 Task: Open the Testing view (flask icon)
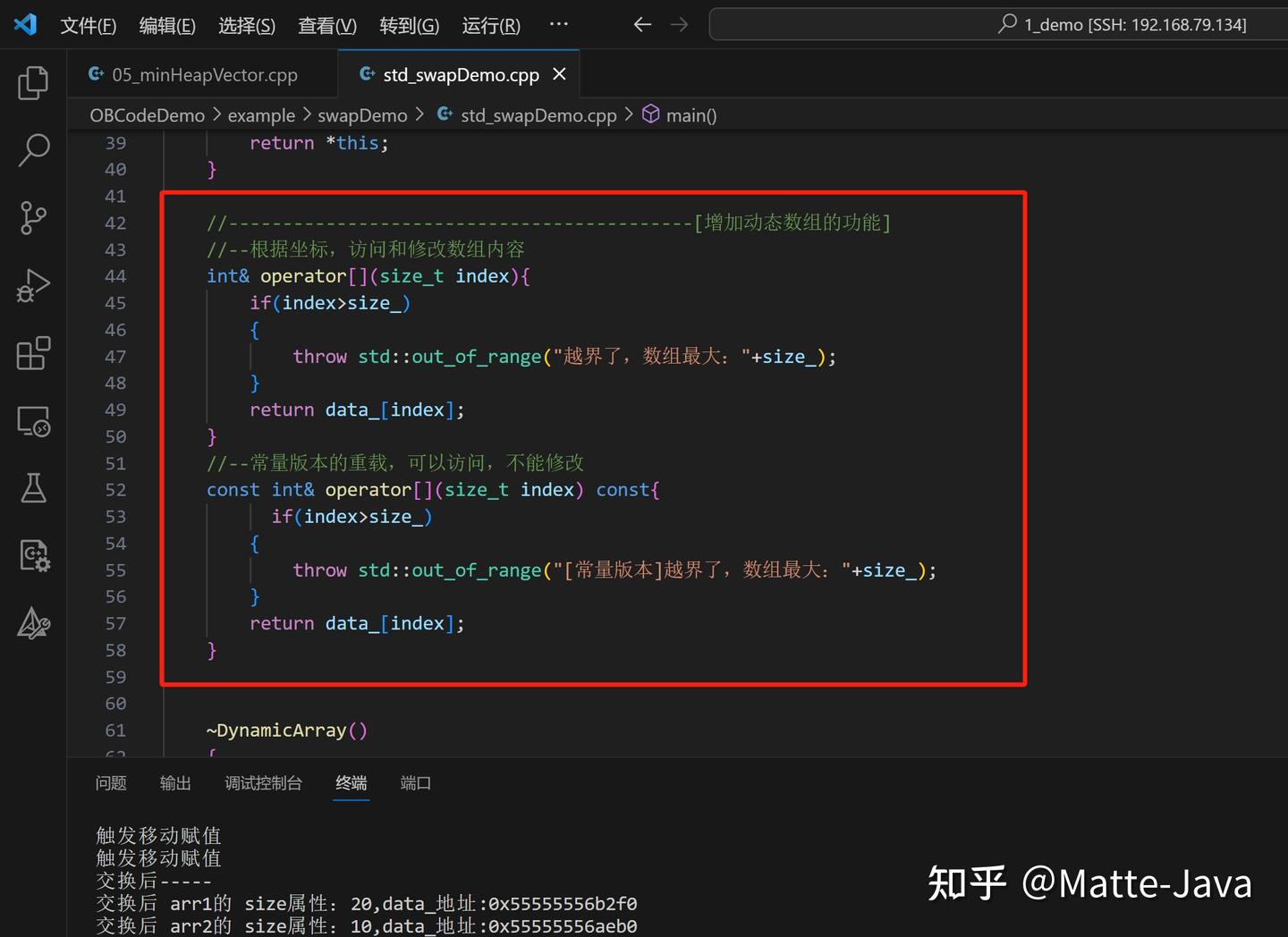pyautogui.click(x=33, y=488)
